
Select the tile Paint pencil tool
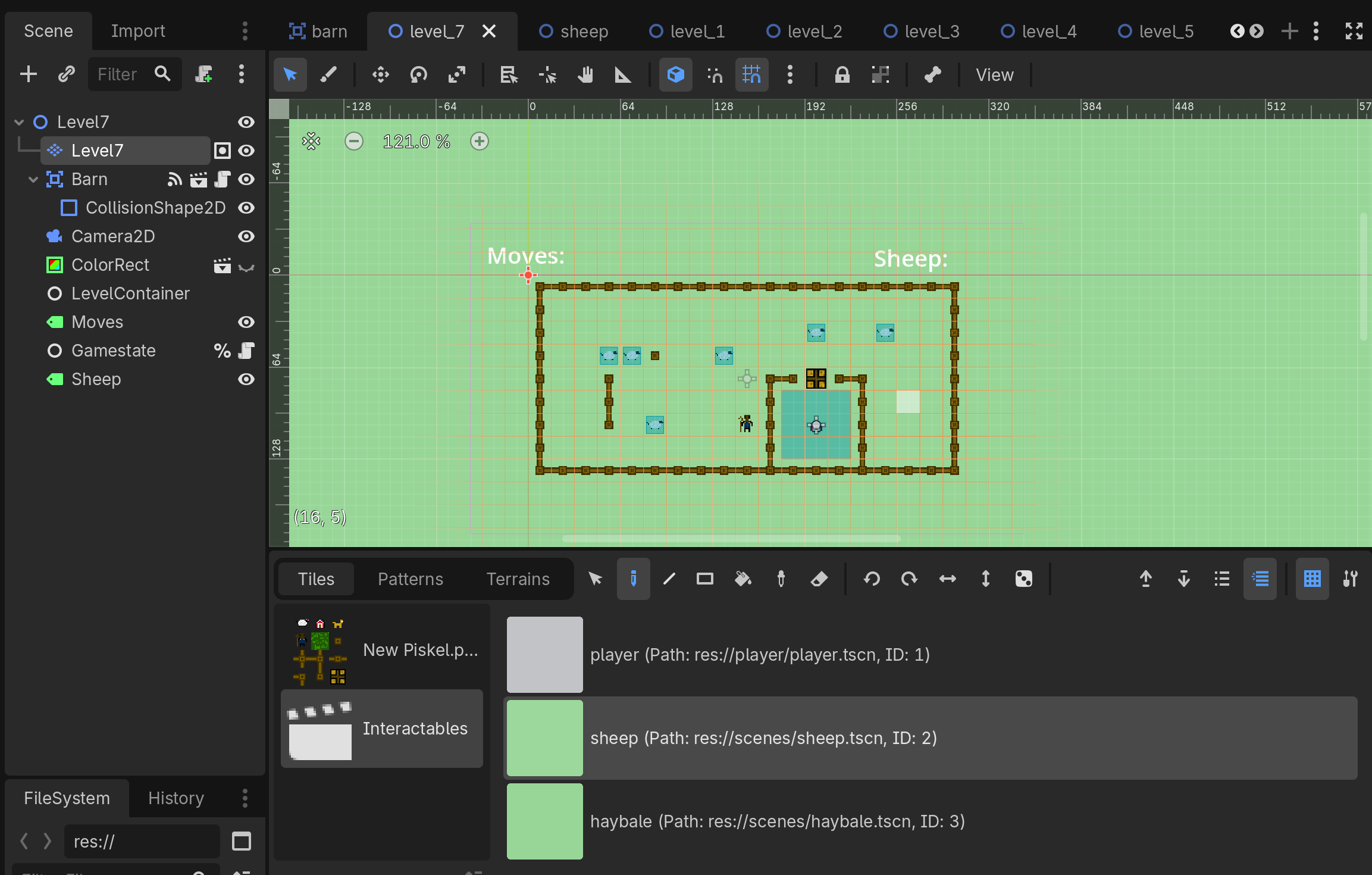[634, 579]
